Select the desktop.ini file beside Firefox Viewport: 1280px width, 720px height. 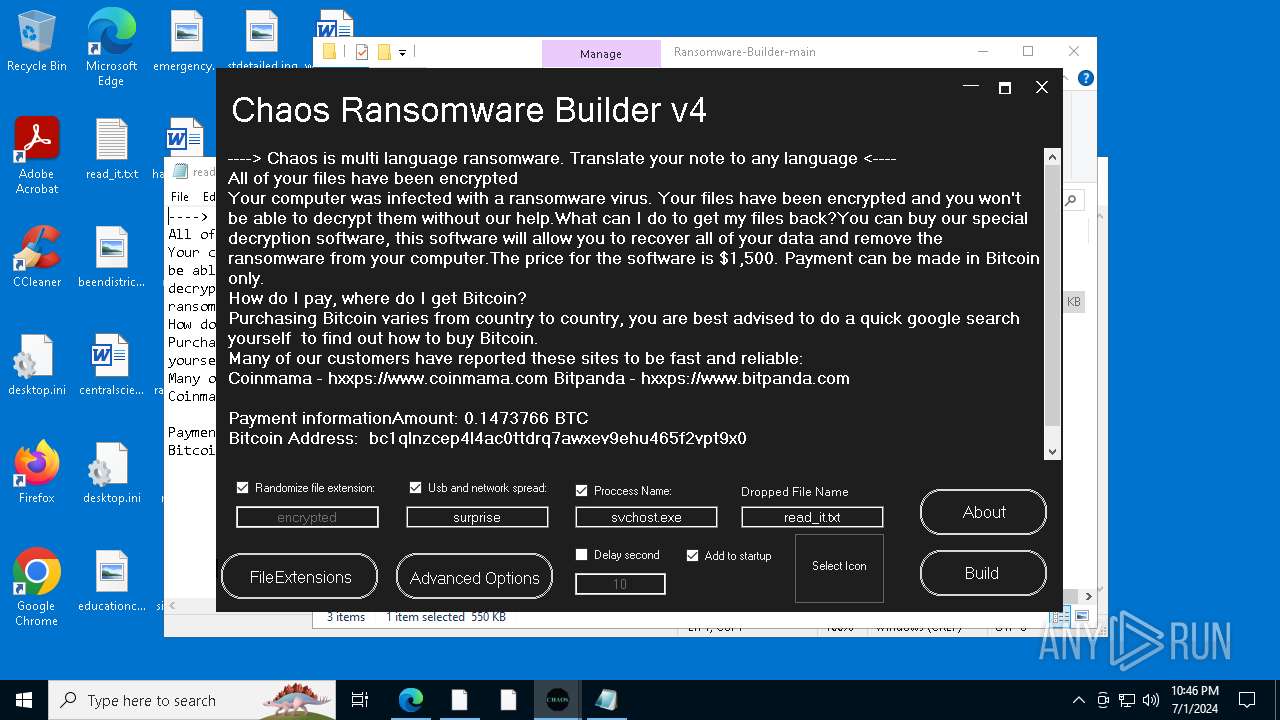click(x=111, y=473)
